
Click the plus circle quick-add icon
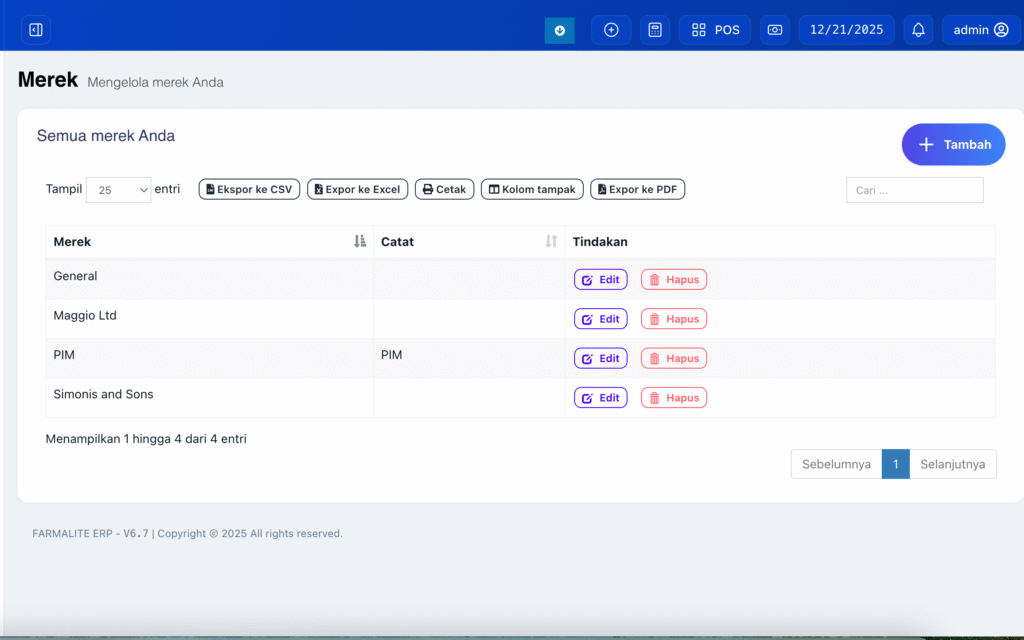pos(611,30)
